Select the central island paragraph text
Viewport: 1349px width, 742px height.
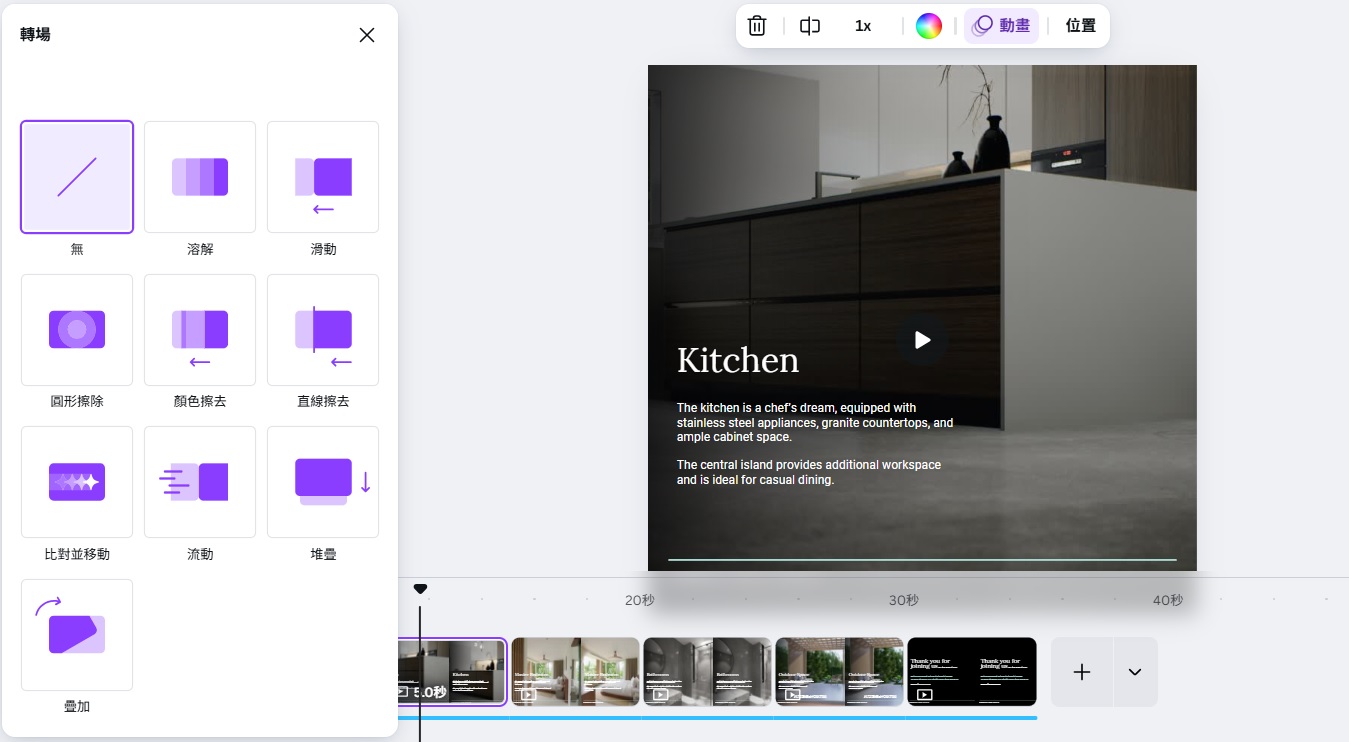tap(809, 472)
